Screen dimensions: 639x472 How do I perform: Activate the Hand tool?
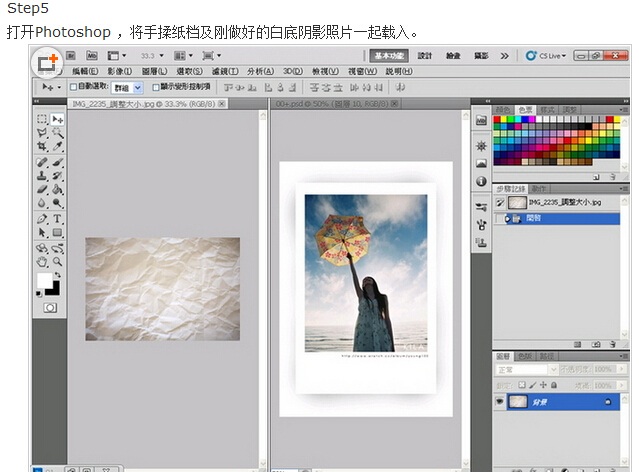(43, 261)
